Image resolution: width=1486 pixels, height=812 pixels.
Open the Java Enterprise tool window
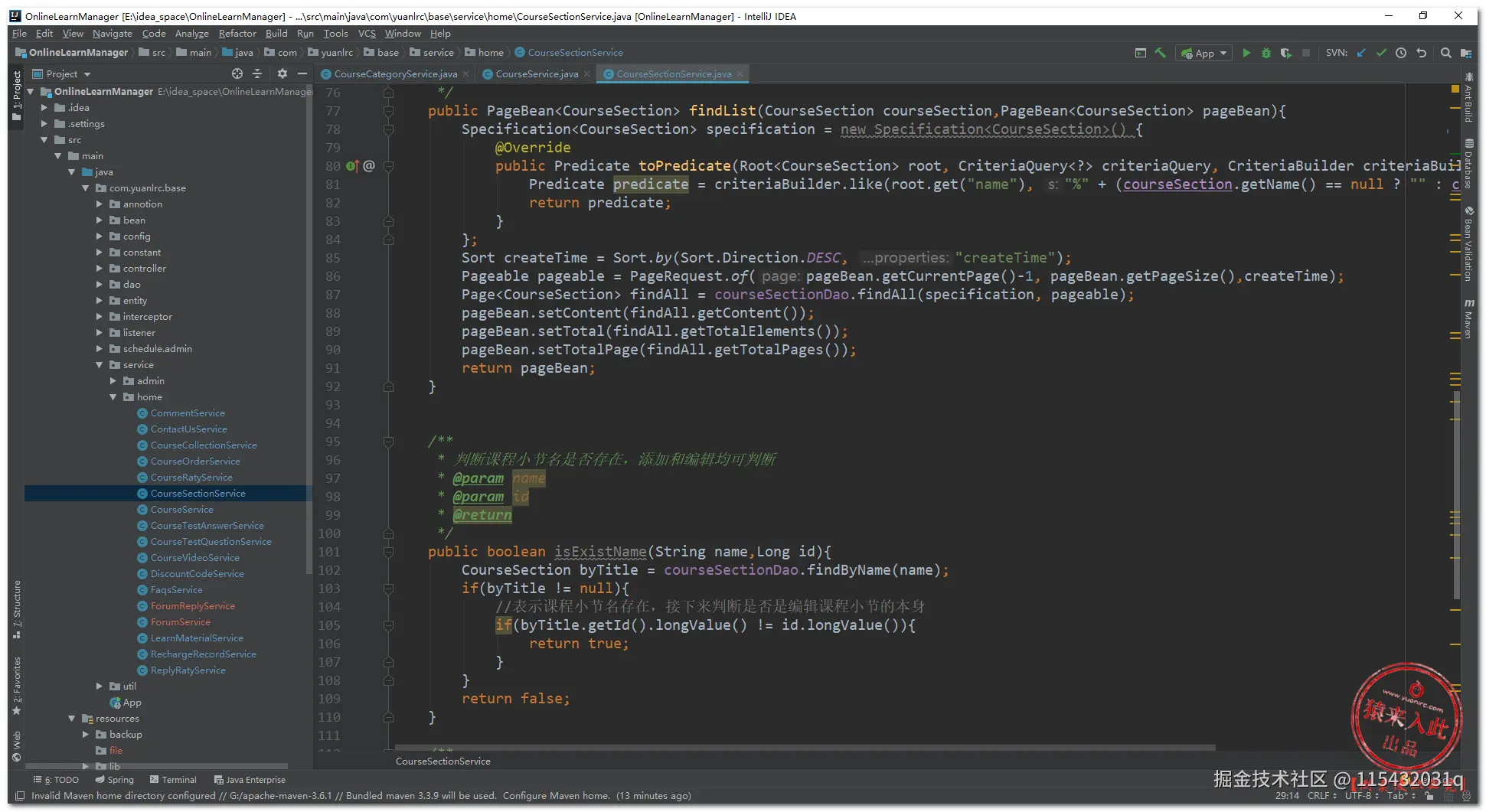click(250, 780)
